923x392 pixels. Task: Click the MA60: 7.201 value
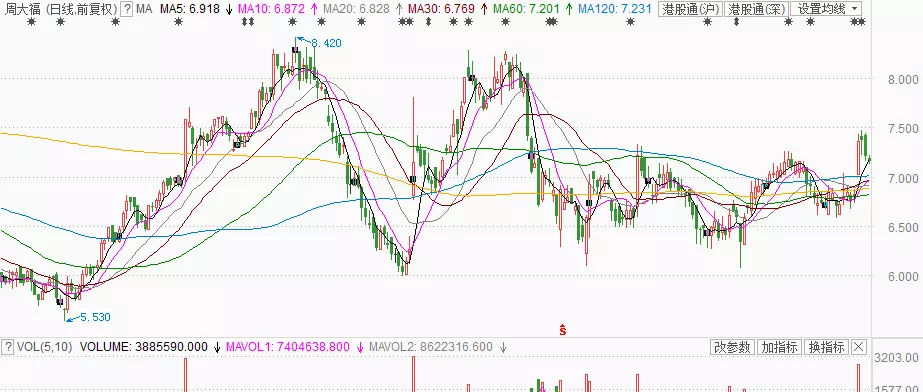tap(525, 9)
